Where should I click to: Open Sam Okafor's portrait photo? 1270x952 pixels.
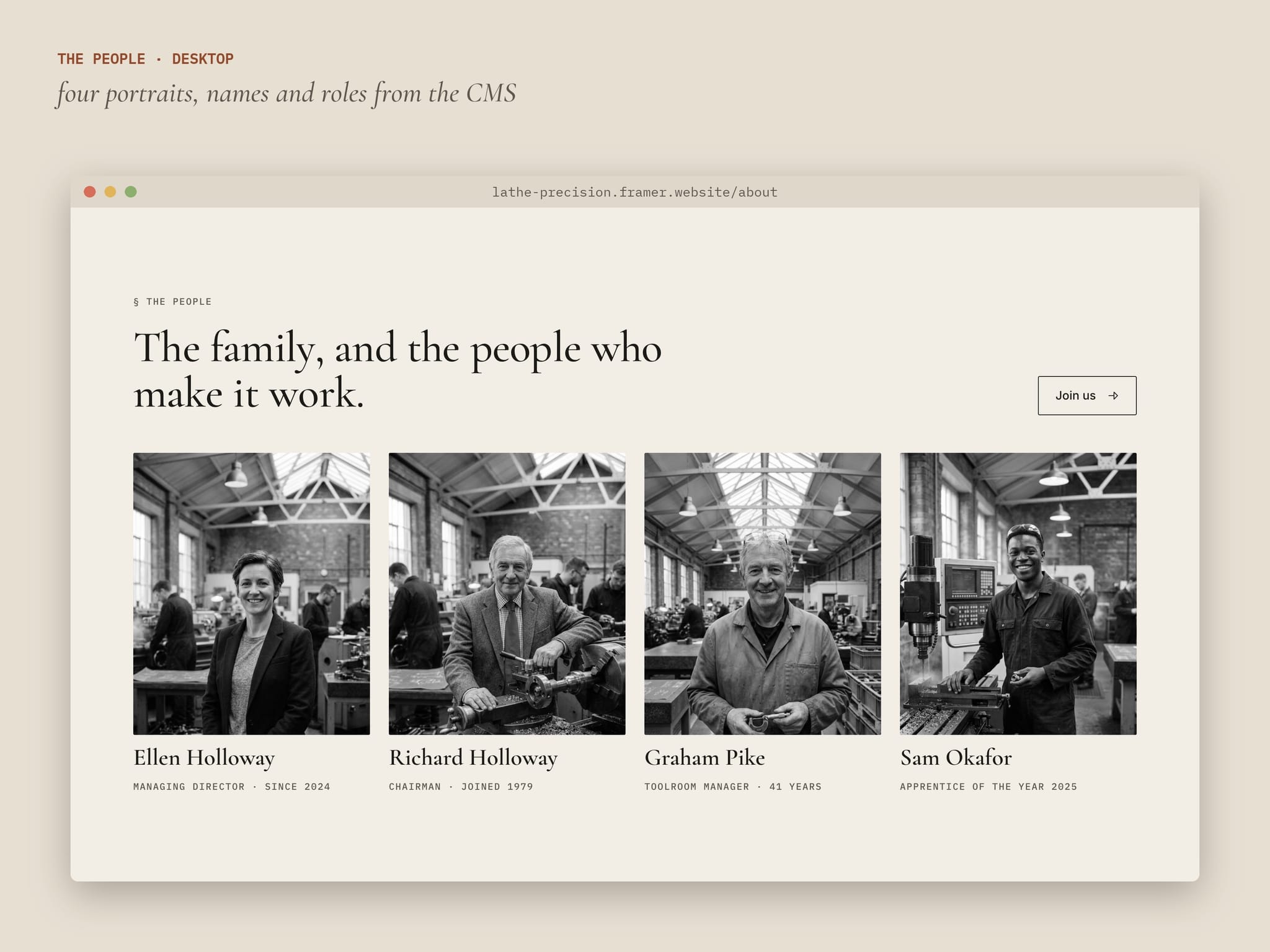click(1018, 594)
